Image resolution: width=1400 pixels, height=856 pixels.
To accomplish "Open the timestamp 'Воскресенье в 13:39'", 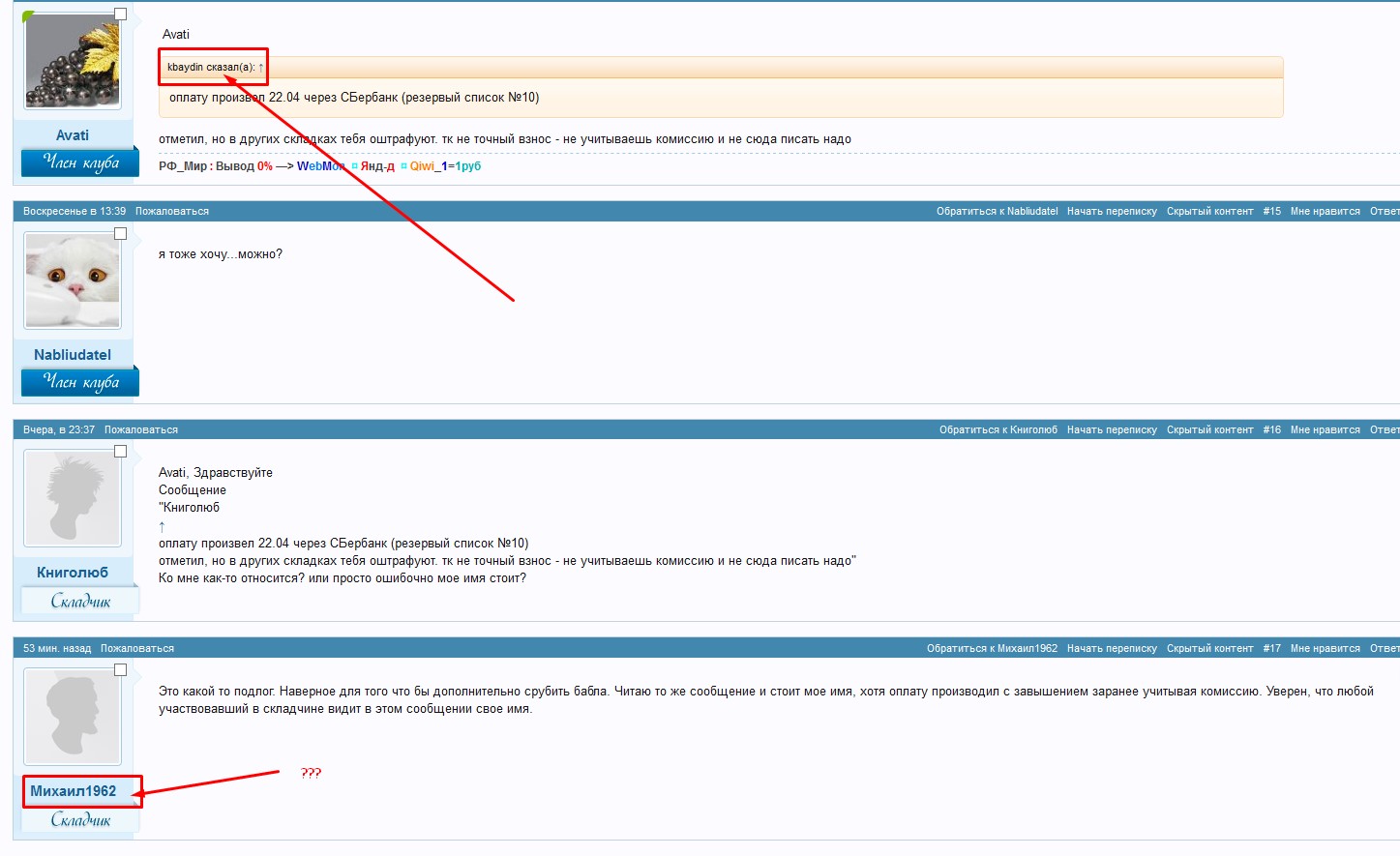I will (74, 211).
